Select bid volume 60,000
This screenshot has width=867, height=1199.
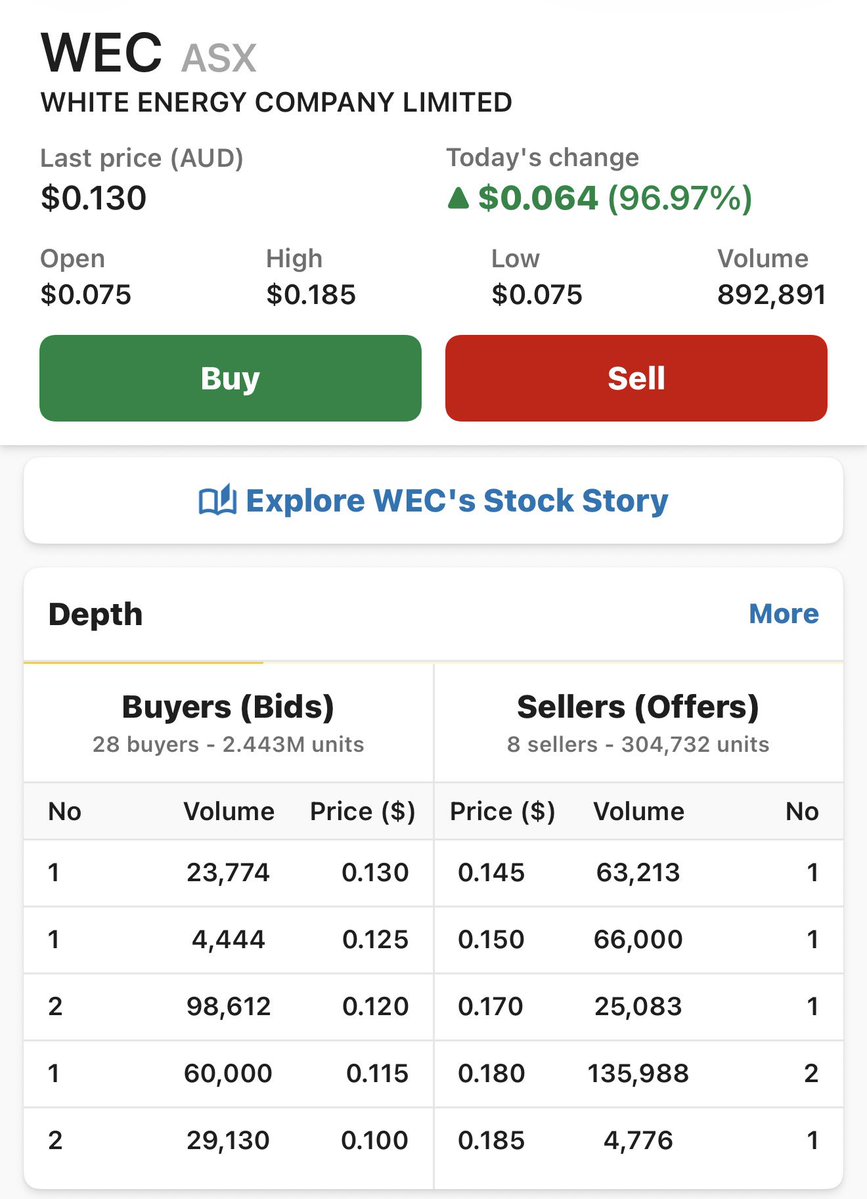coord(228,1074)
